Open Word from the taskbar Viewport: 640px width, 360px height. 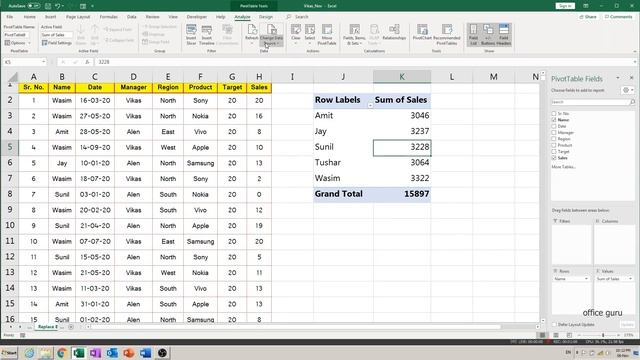[145, 353]
